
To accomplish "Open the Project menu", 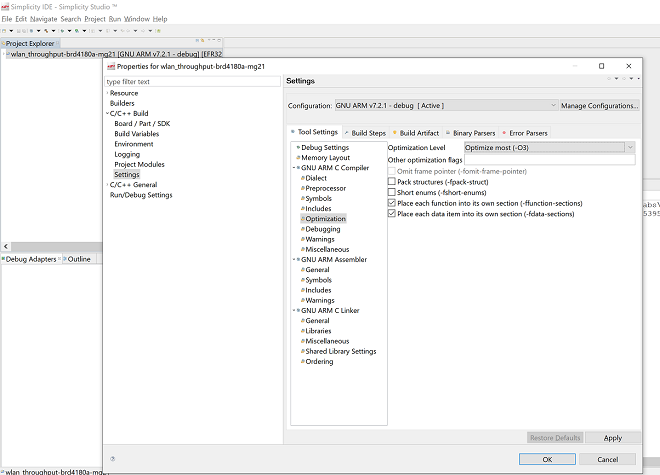I will click(95, 19).
